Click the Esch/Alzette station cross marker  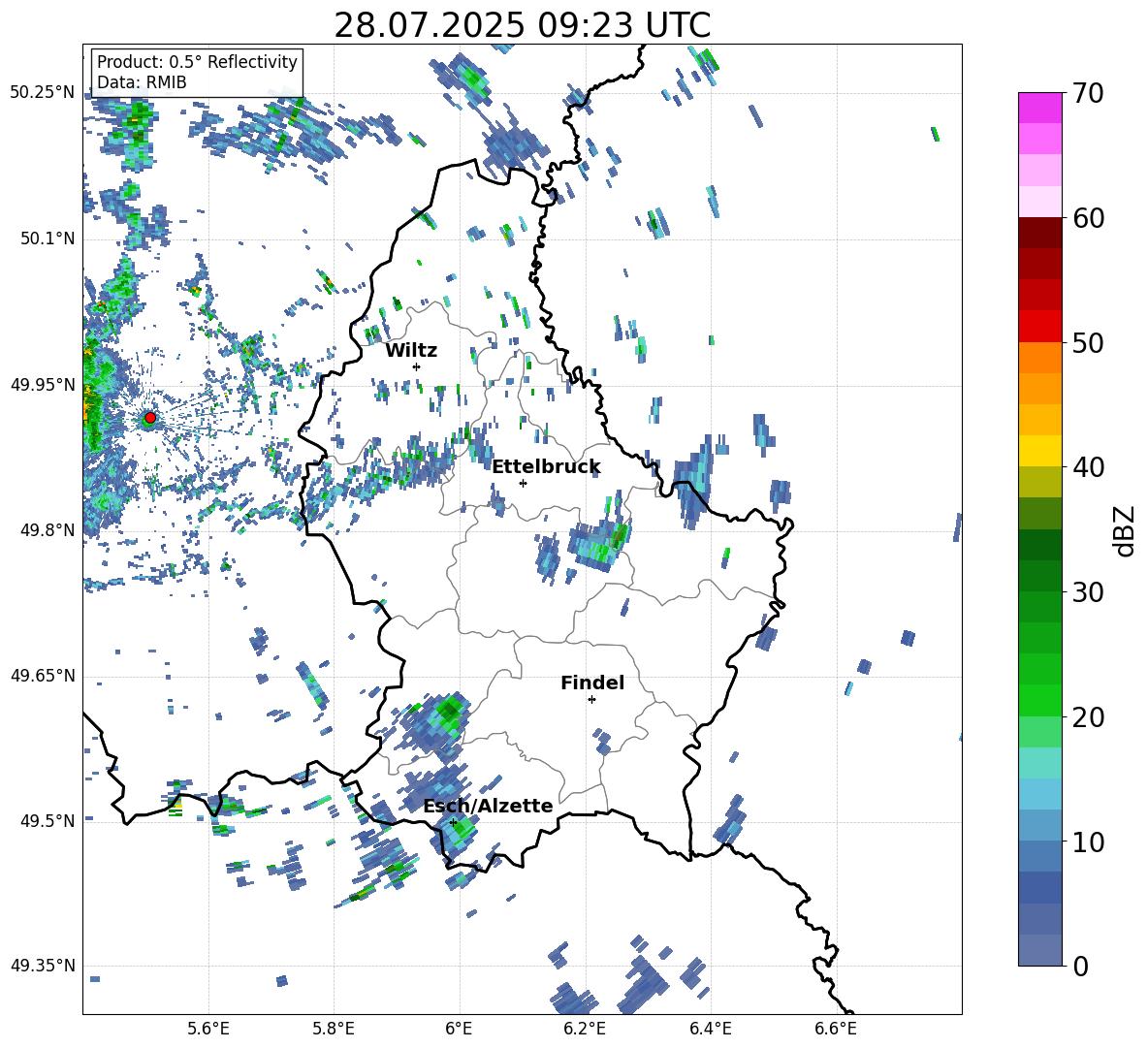click(453, 822)
